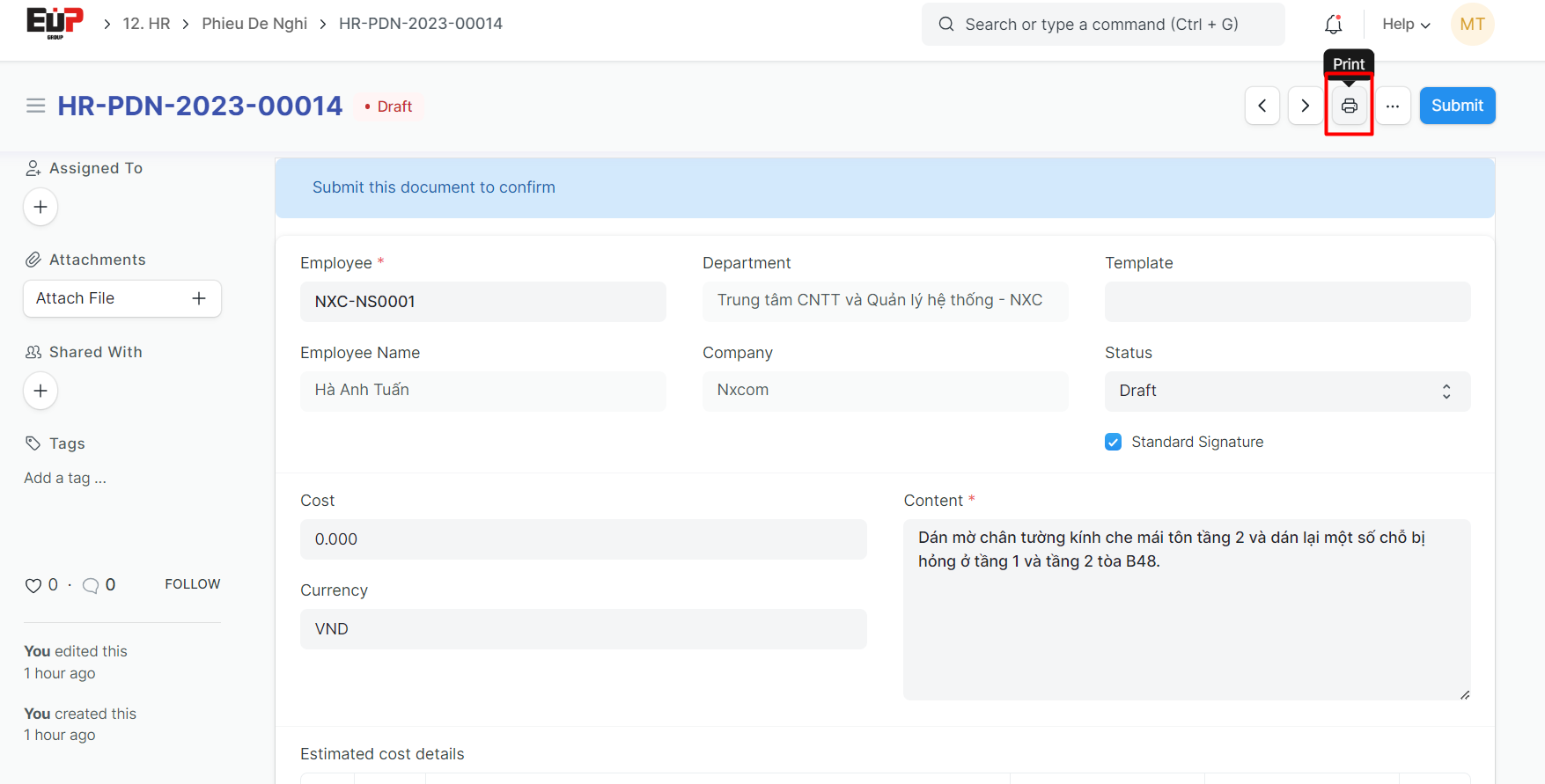Expand the Help menu
The height and width of the screenshot is (784, 1545).
[1406, 25]
